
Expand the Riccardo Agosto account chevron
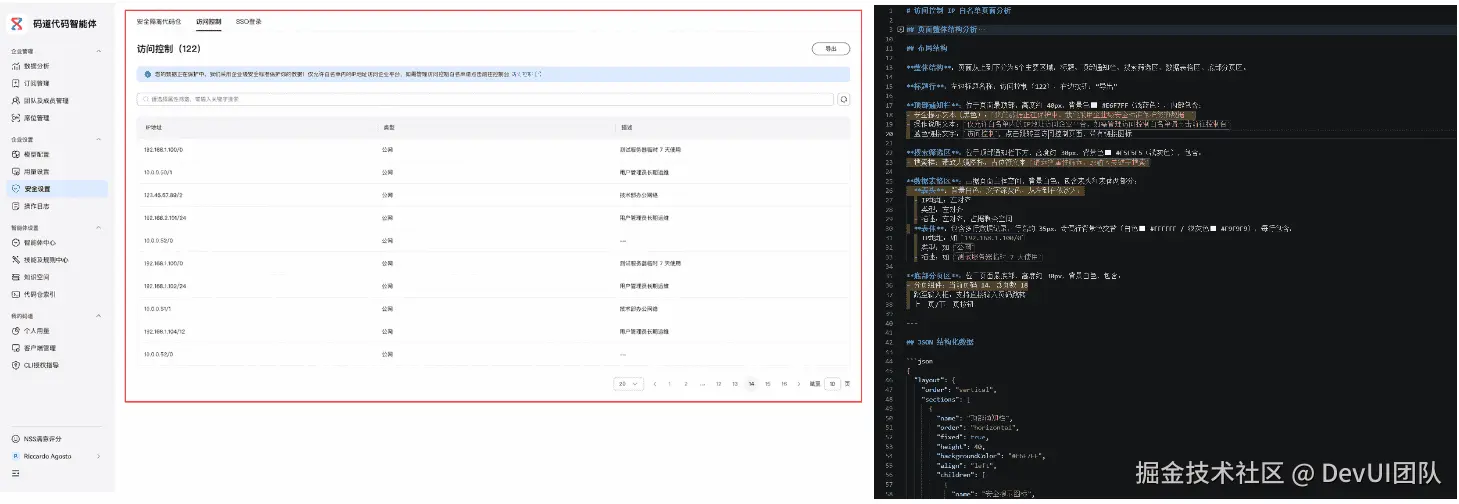pos(98,456)
